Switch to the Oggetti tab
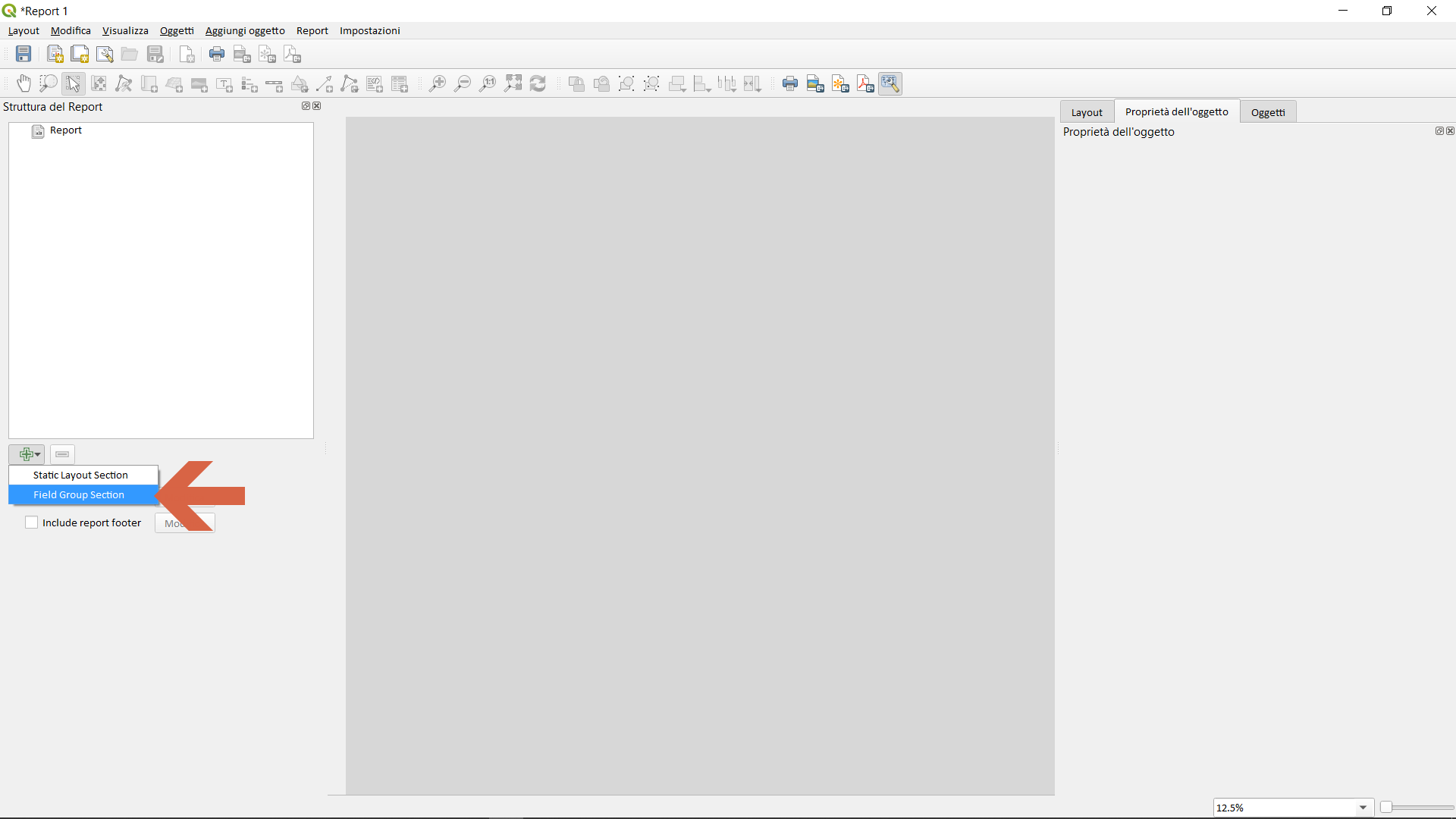The height and width of the screenshot is (819, 1456). 1267,112
